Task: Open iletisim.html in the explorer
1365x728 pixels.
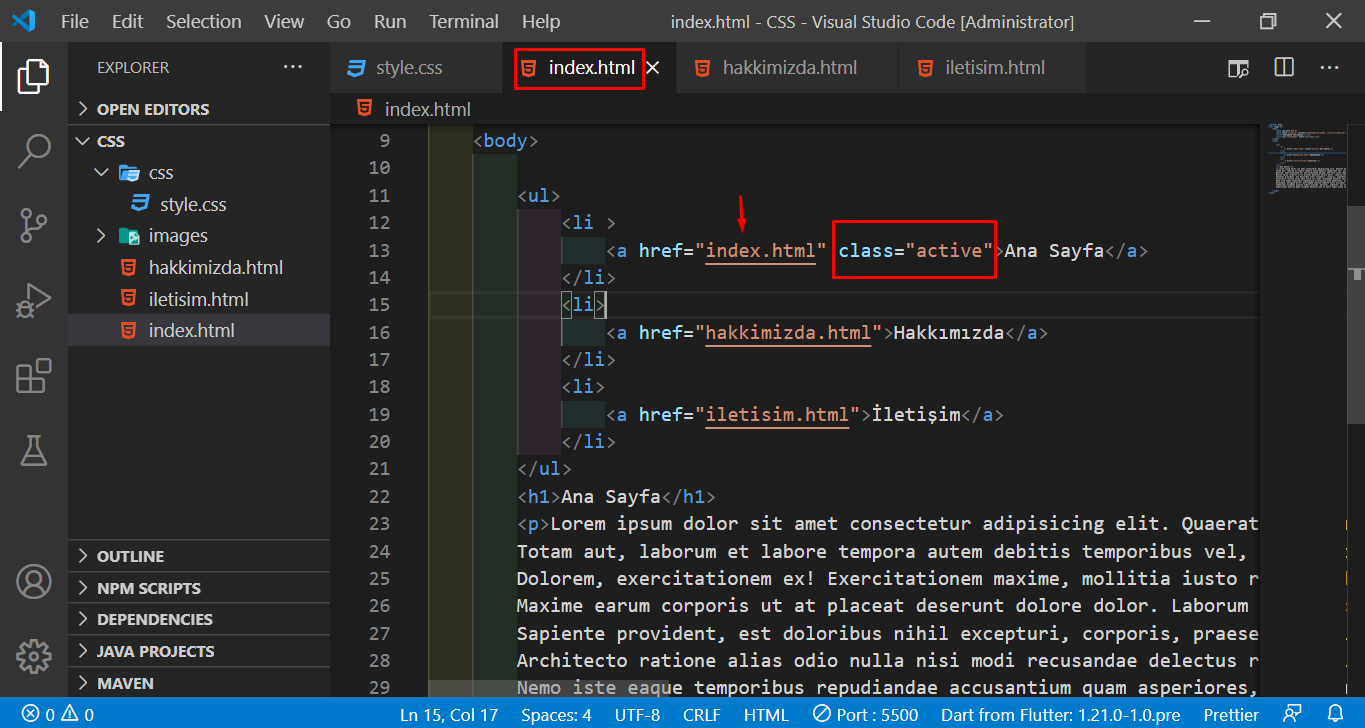Action: 198,299
